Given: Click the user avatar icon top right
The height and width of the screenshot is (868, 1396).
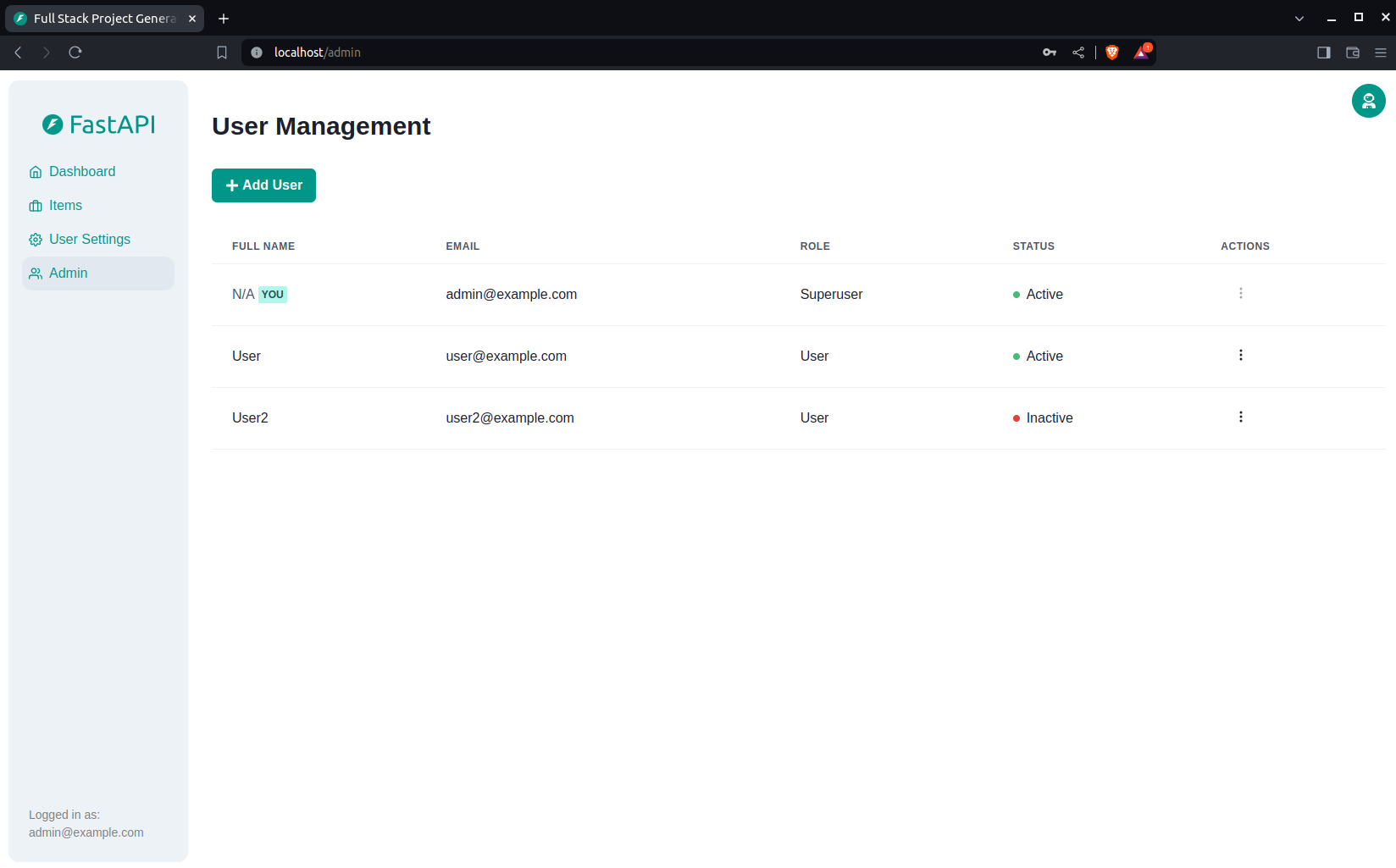Looking at the screenshot, I should pos(1368,101).
